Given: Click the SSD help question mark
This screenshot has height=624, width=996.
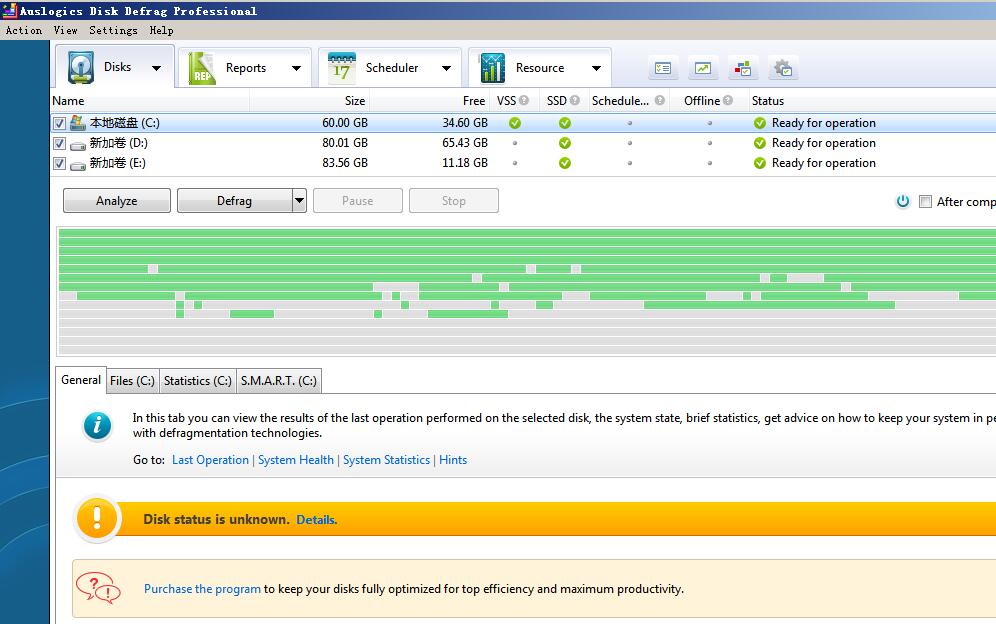Looking at the screenshot, I should click(x=574, y=100).
